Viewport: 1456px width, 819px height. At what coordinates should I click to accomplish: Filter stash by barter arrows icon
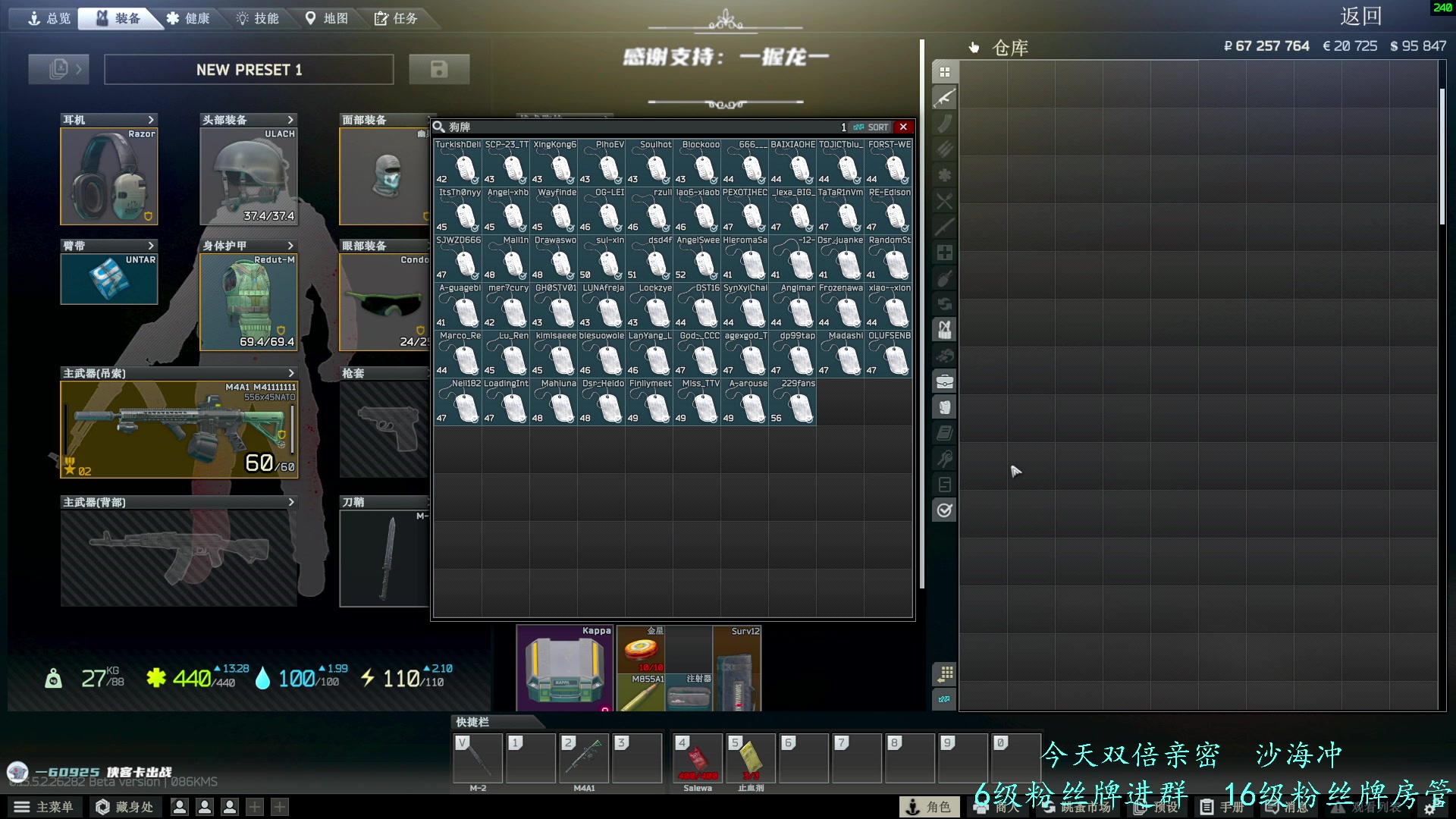point(944,304)
